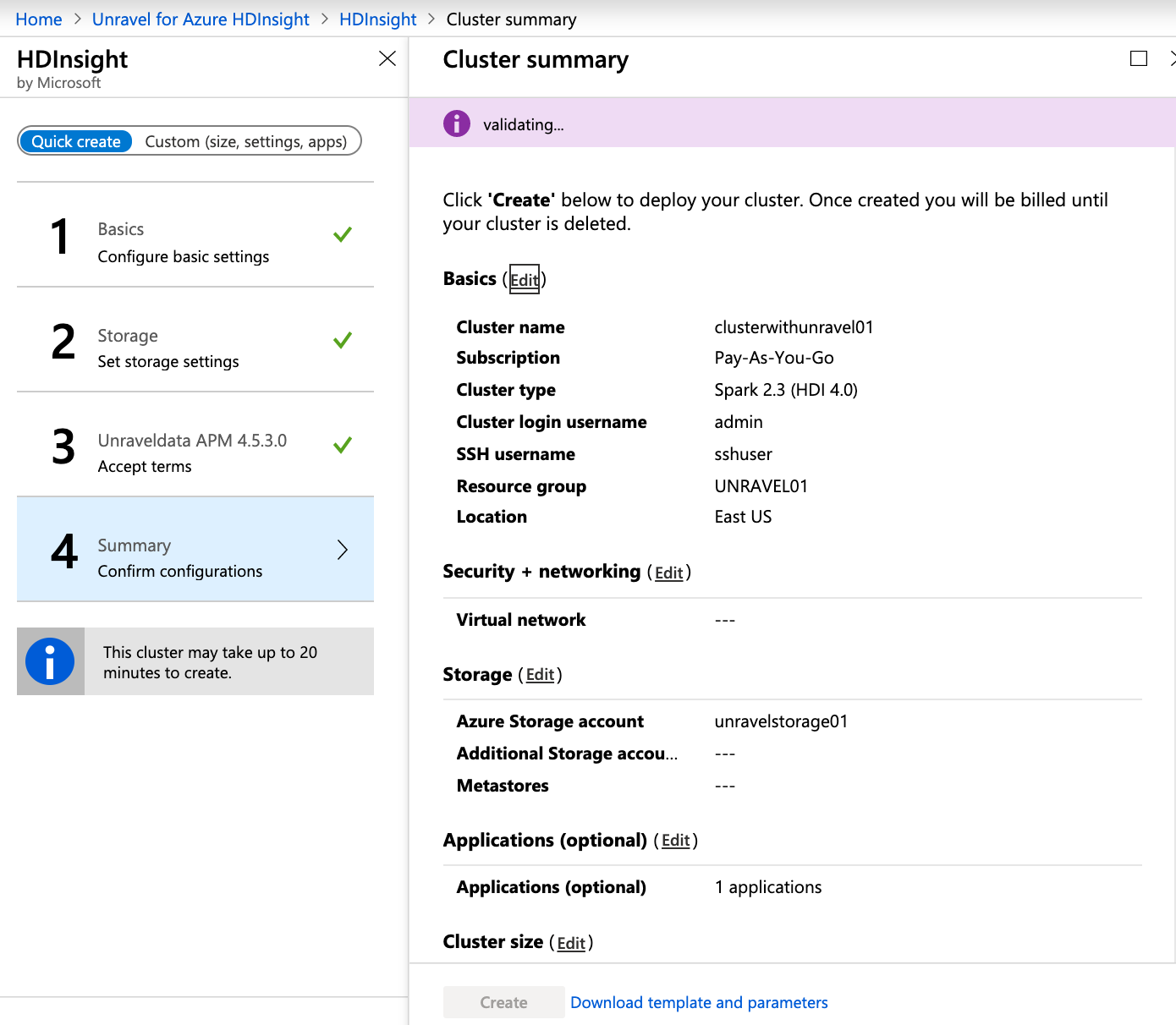Open step 2 Storage settings
Viewport: 1176px width, 1025px height.
click(x=195, y=340)
